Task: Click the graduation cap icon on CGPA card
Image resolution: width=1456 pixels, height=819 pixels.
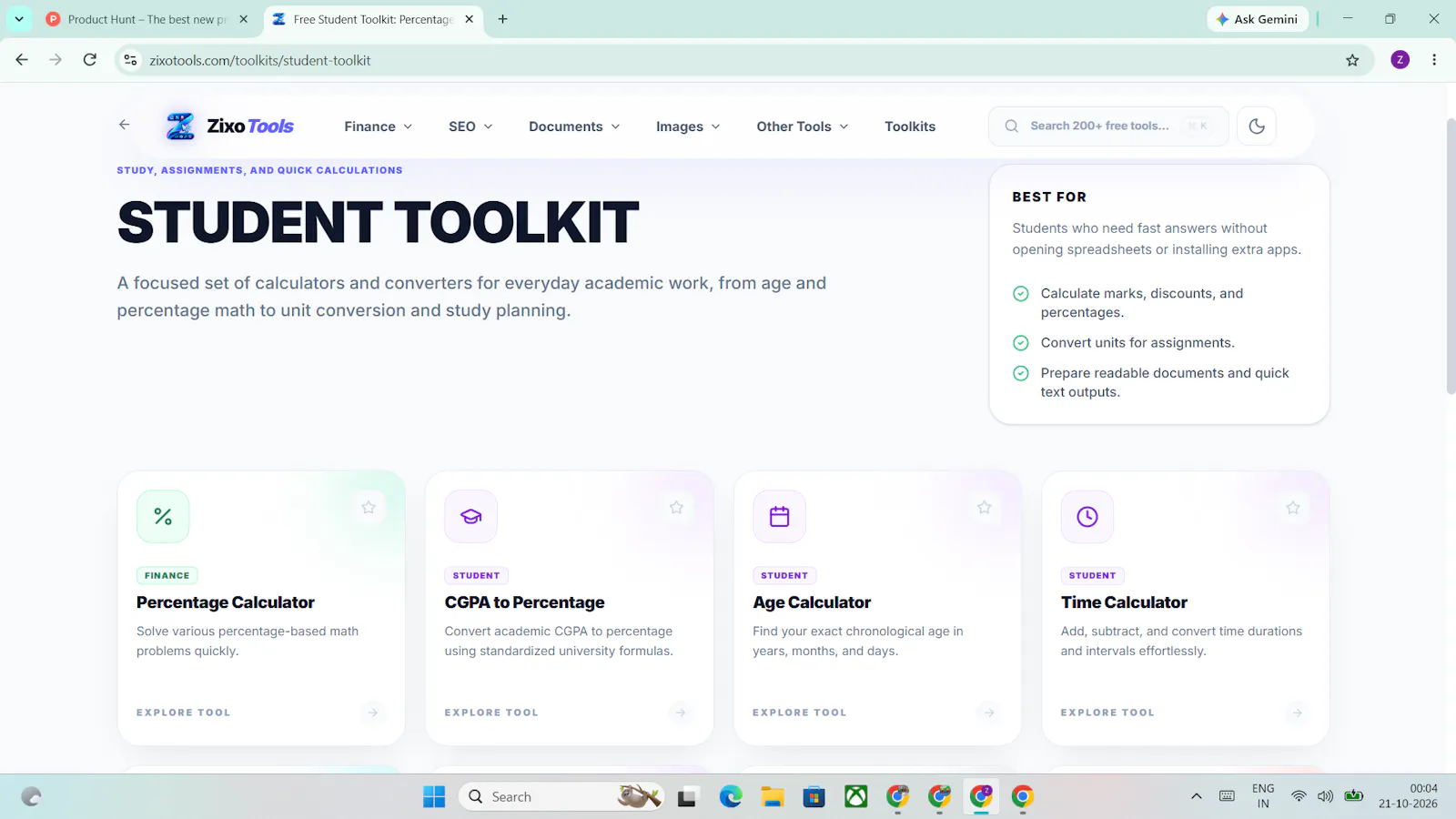Action: click(470, 517)
